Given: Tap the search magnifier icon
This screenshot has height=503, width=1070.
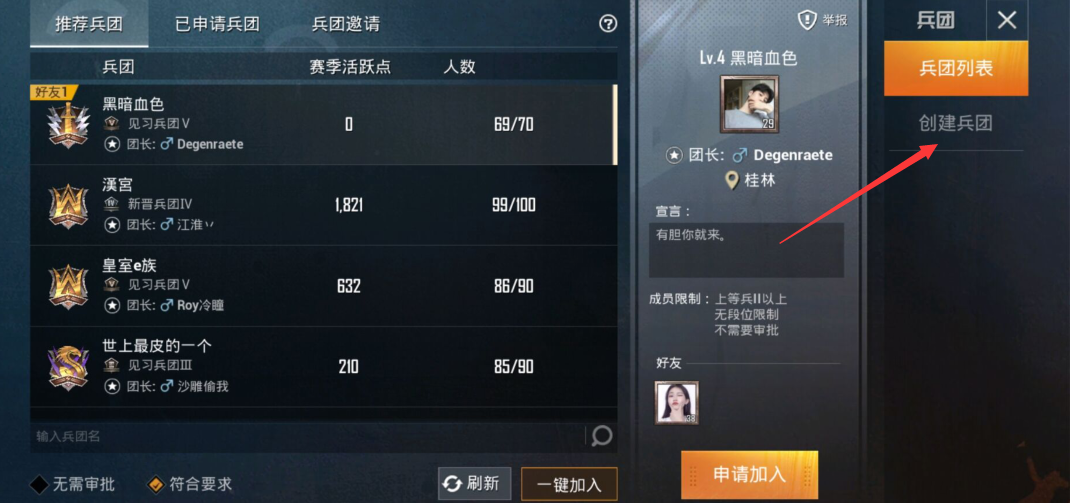Looking at the screenshot, I should (x=601, y=435).
